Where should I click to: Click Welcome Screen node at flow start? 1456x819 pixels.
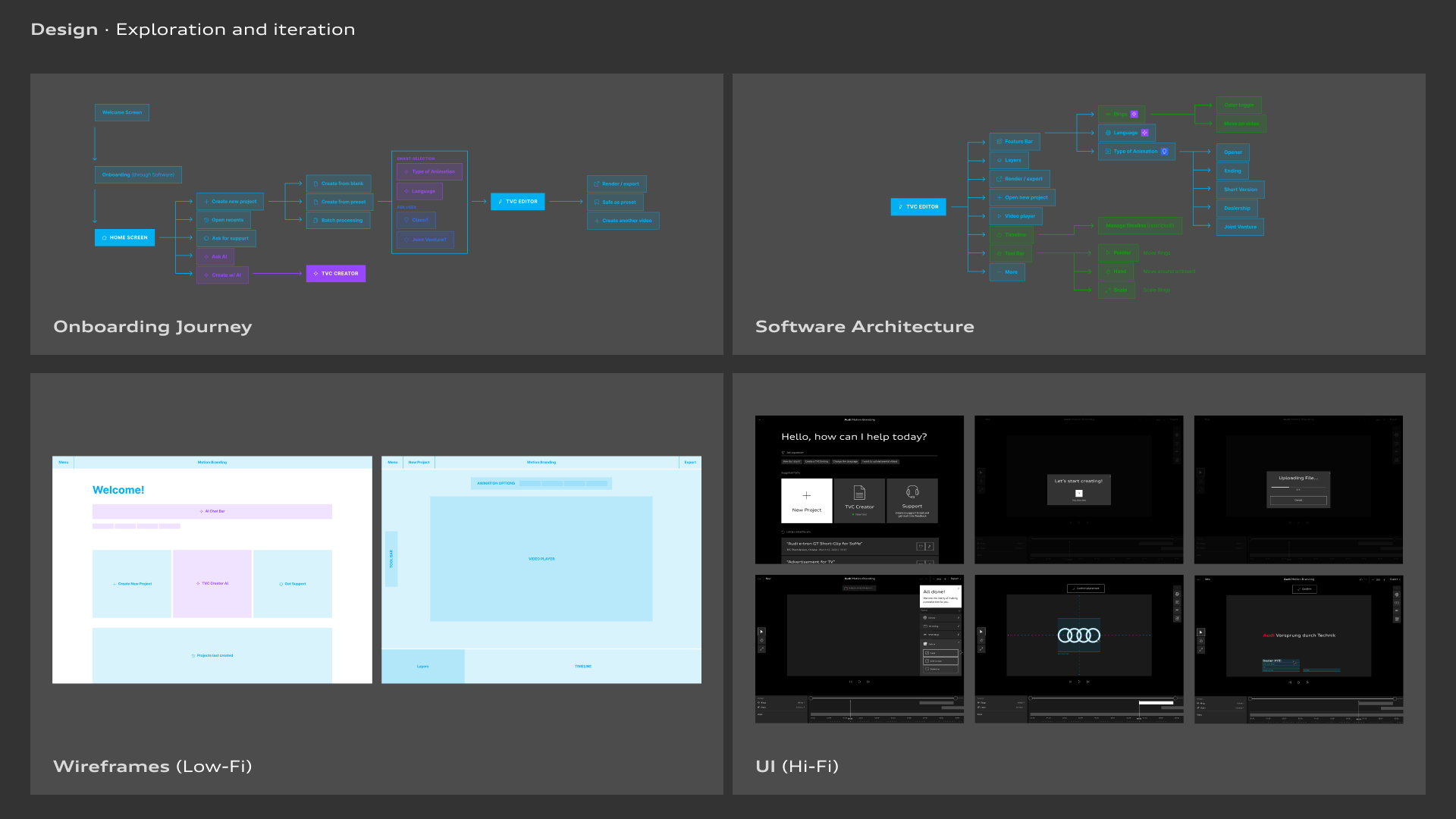point(122,112)
